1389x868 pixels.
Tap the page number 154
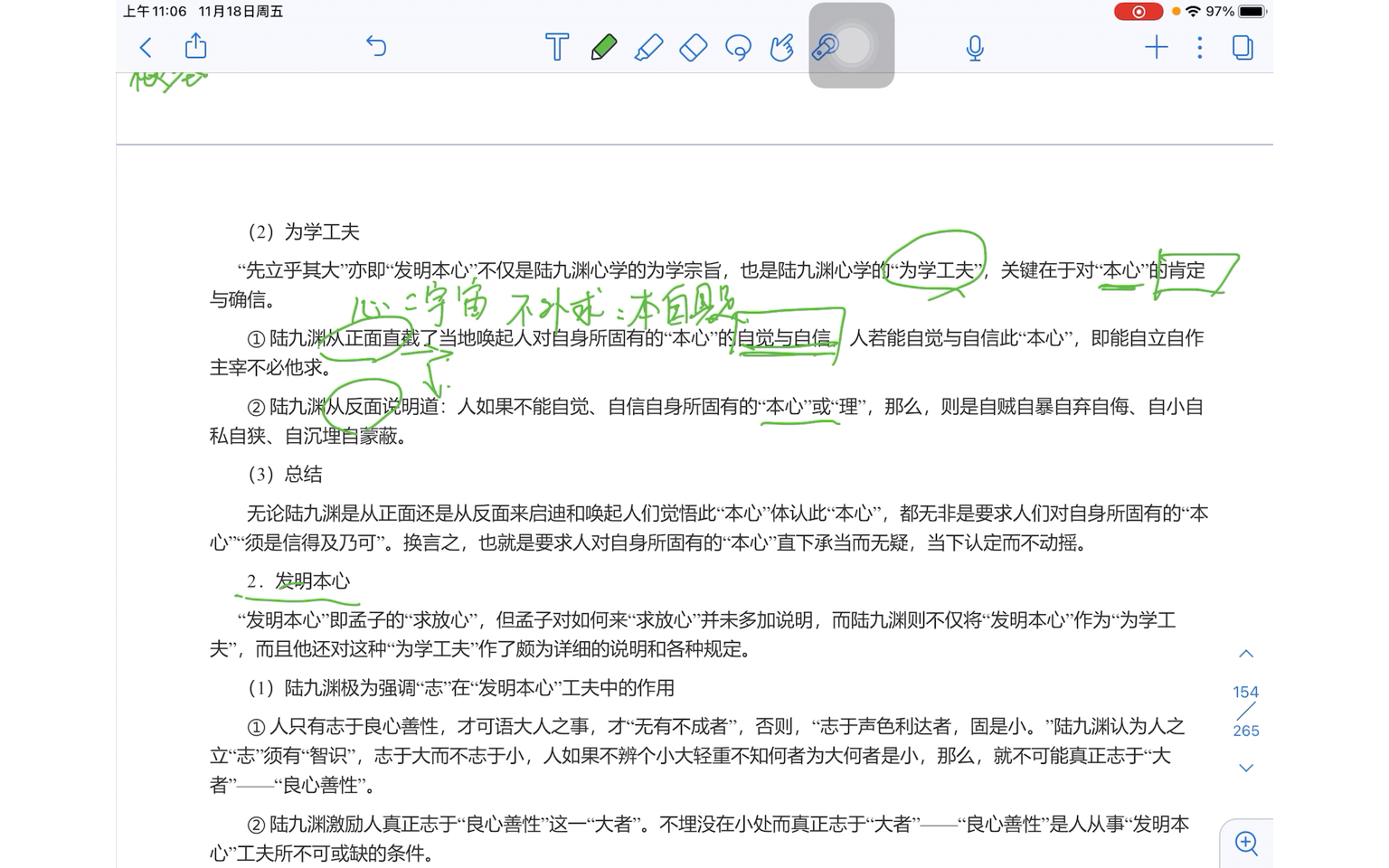pos(1245,692)
